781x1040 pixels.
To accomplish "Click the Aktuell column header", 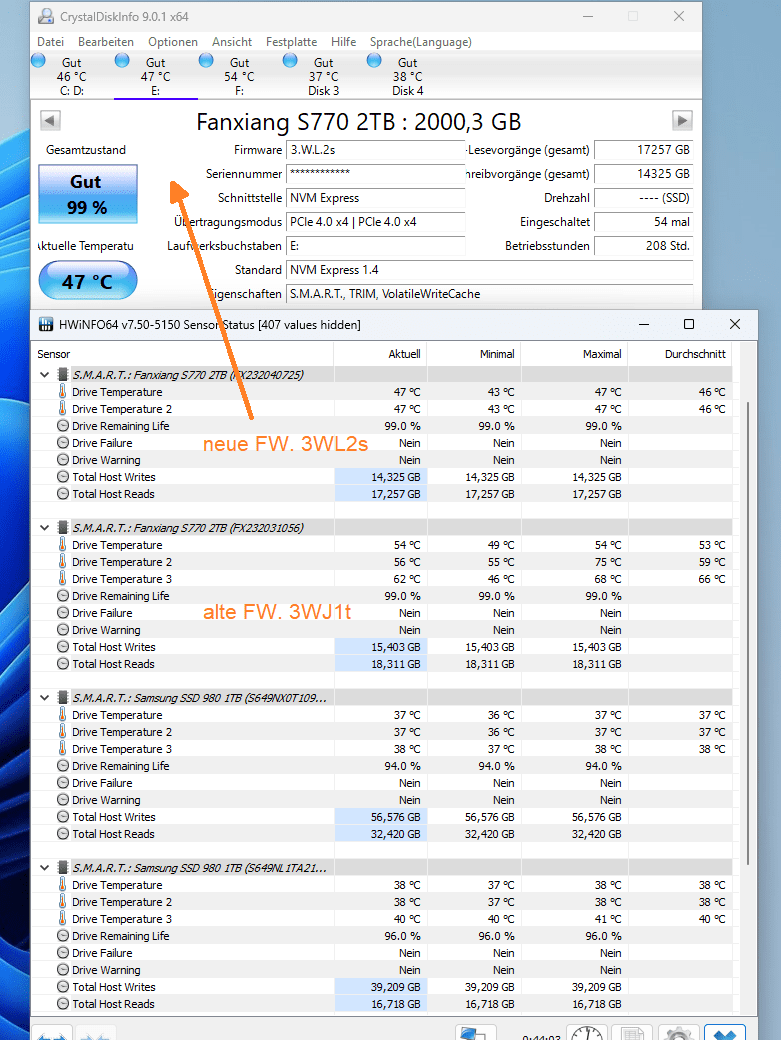I will pyautogui.click(x=381, y=354).
